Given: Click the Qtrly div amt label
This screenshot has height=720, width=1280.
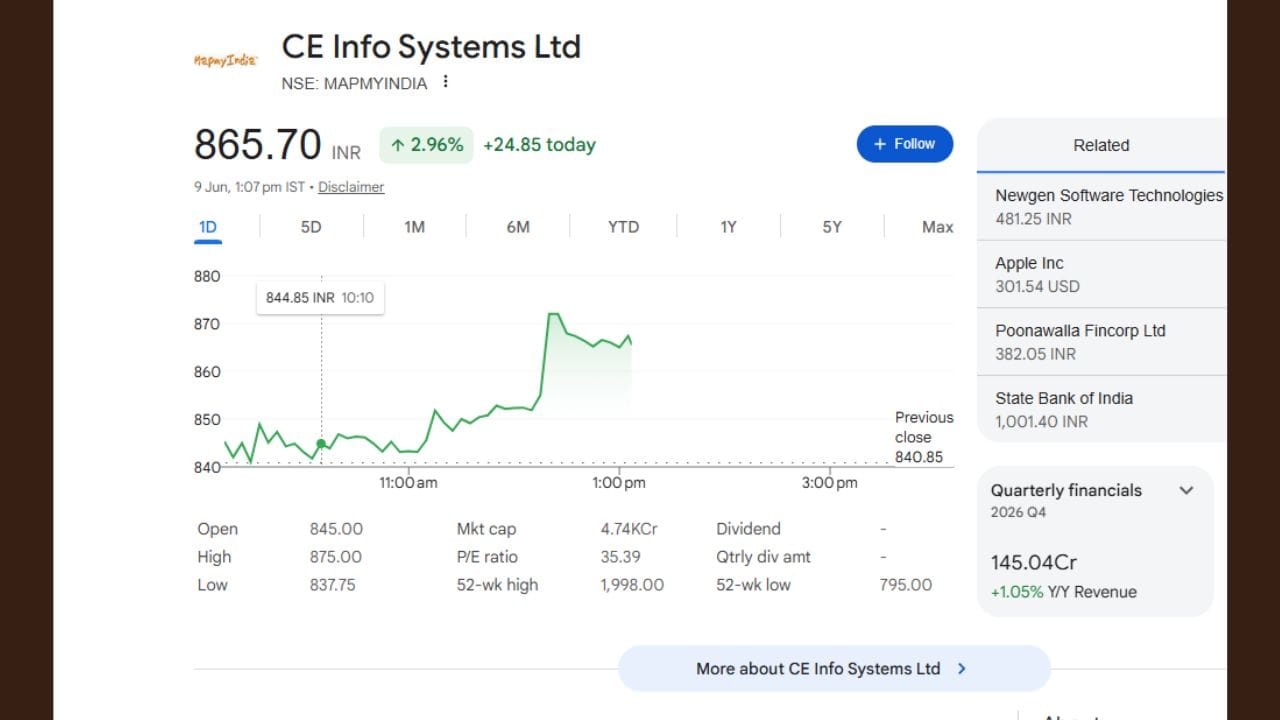Looking at the screenshot, I should click(x=763, y=557).
